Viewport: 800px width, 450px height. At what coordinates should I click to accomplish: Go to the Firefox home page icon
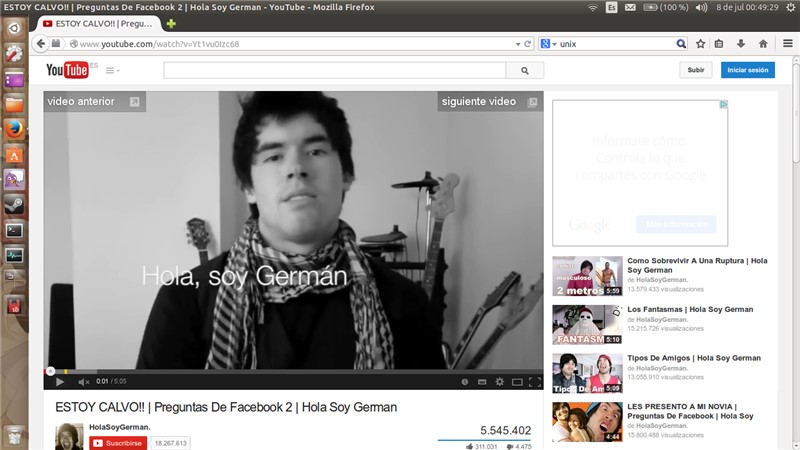coord(763,44)
